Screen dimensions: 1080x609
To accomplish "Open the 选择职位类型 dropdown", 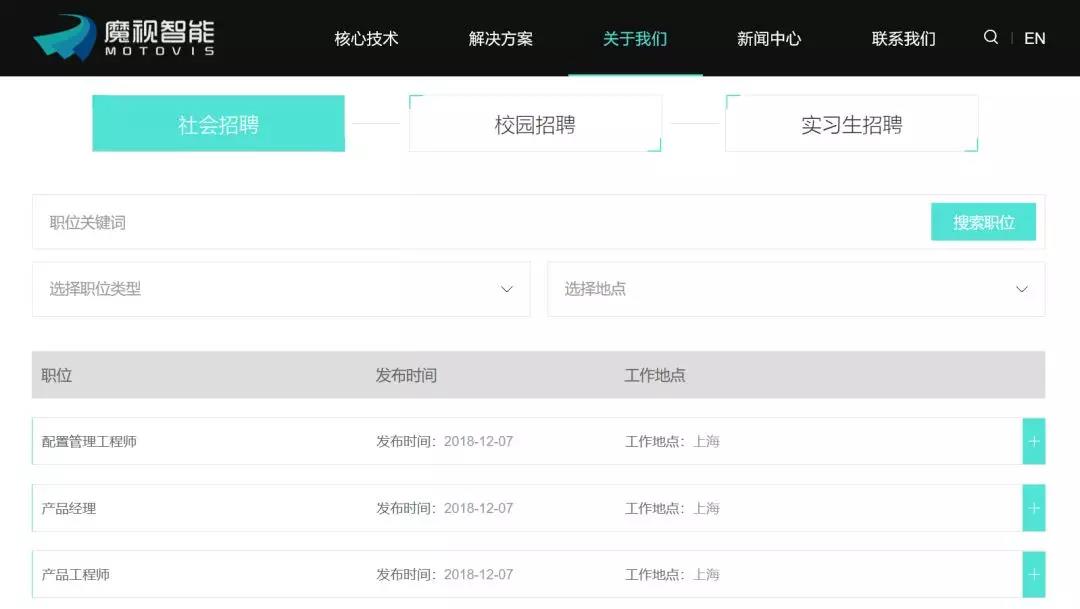I will pyautogui.click(x=280, y=289).
